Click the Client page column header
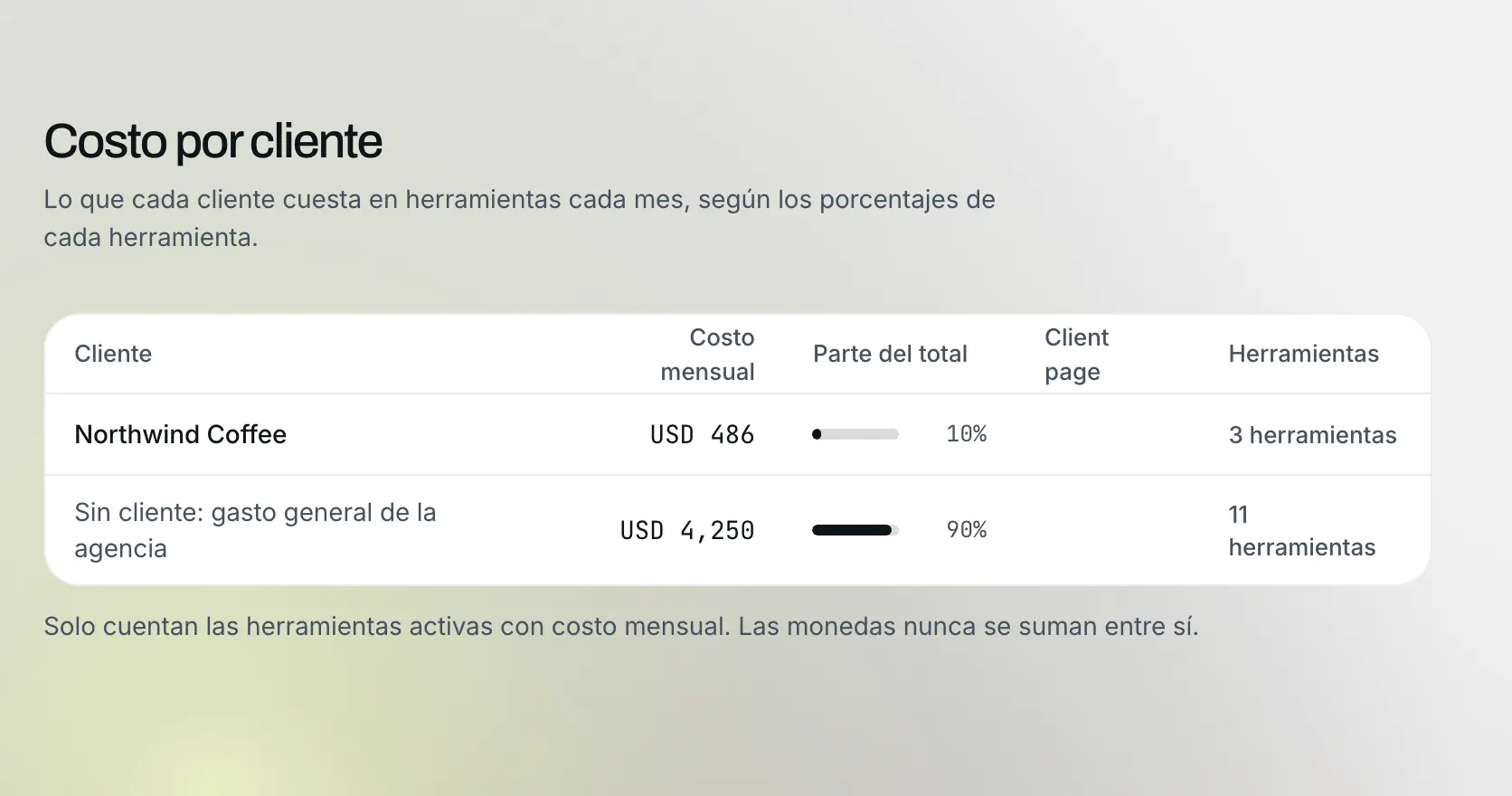Viewport: 1512px width, 796px height. coord(1077,355)
